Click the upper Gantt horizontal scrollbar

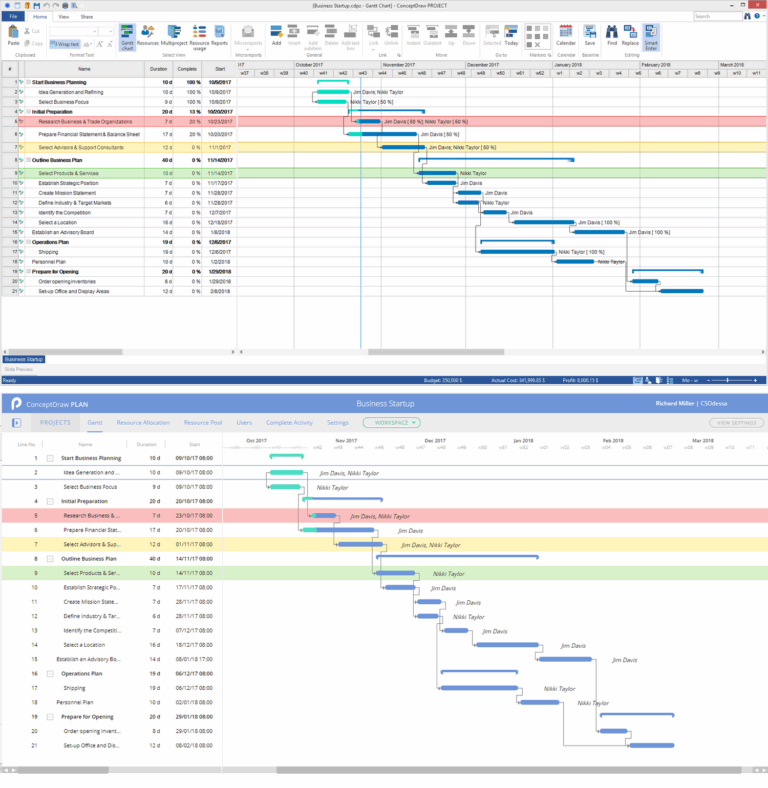(436, 352)
